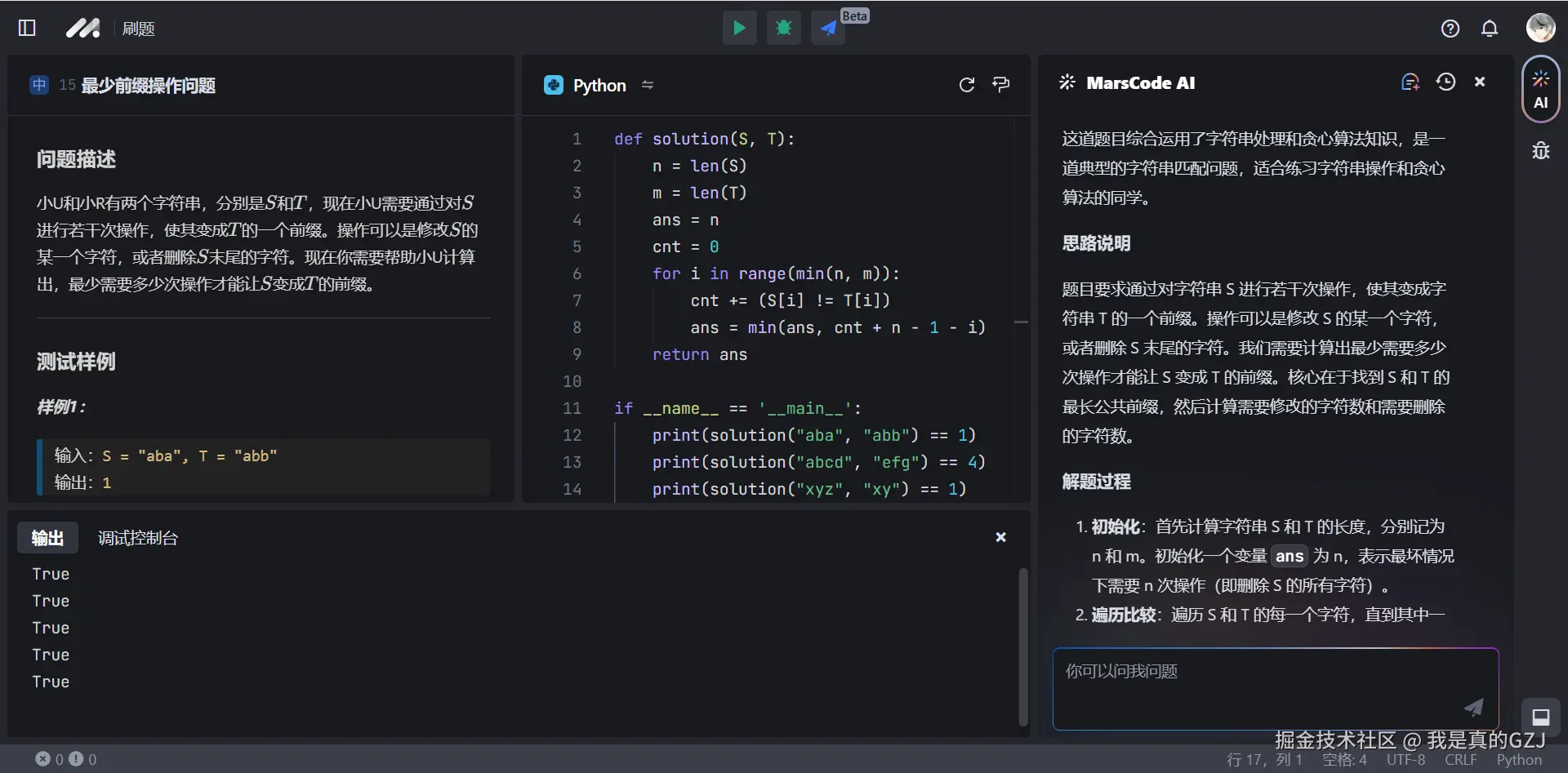
Task: Select the AI assistant badge in right sidebar
Action: coord(1540,88)
